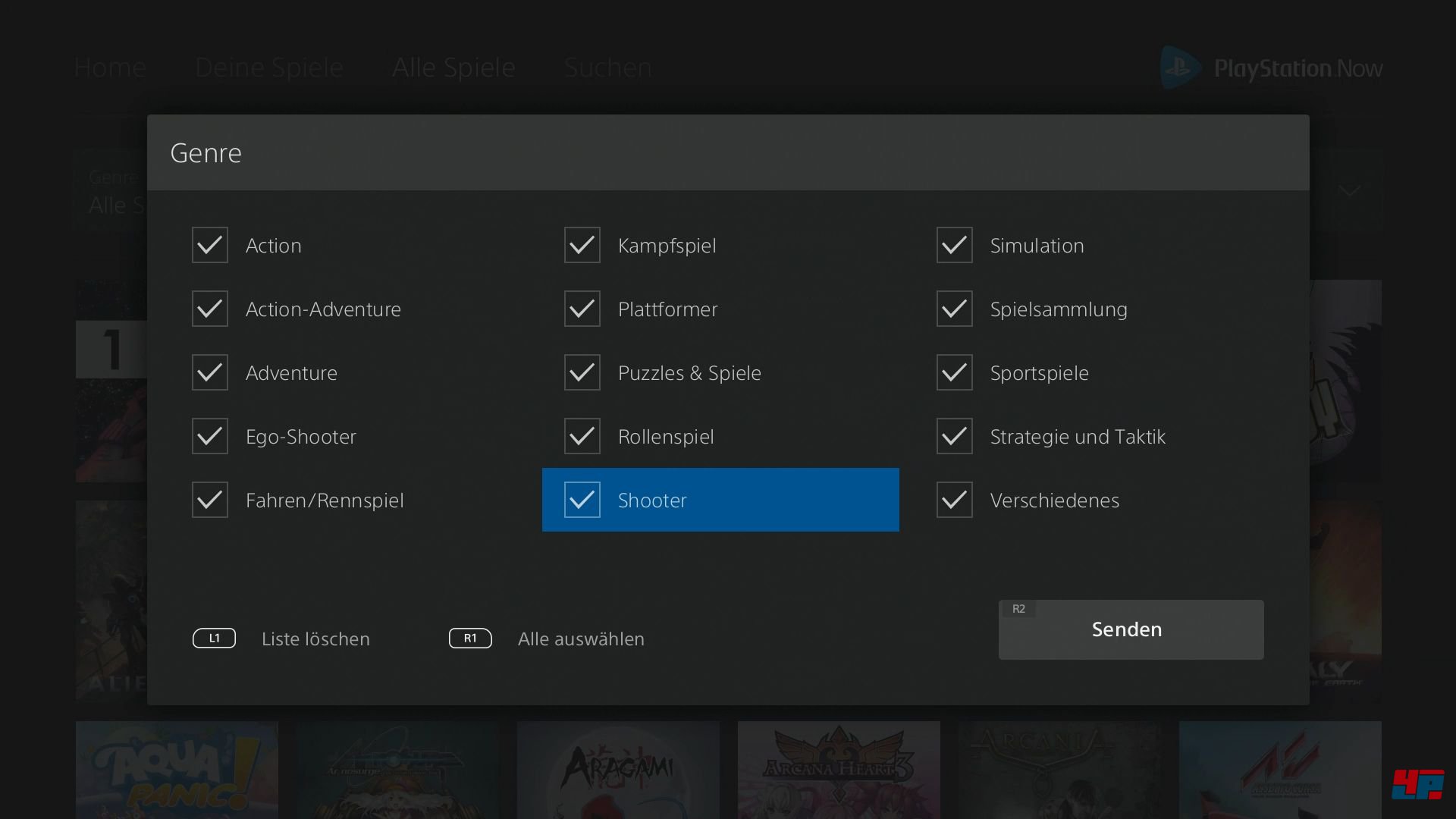
Task: Open the Alle Spiele tab
Action: [x=453, y=67]
